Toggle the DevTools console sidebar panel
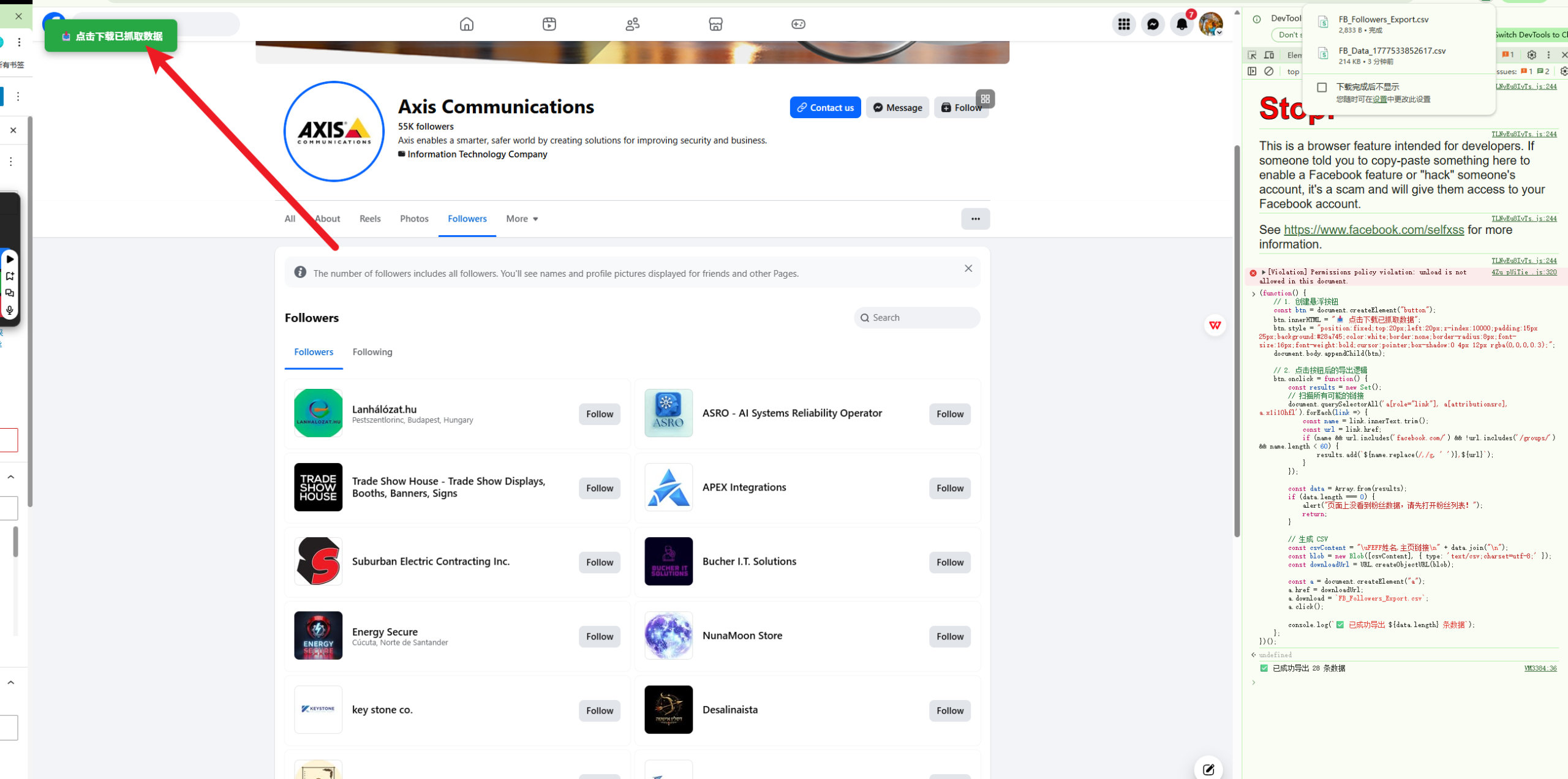1568x779 pixels. (1252, 72)
